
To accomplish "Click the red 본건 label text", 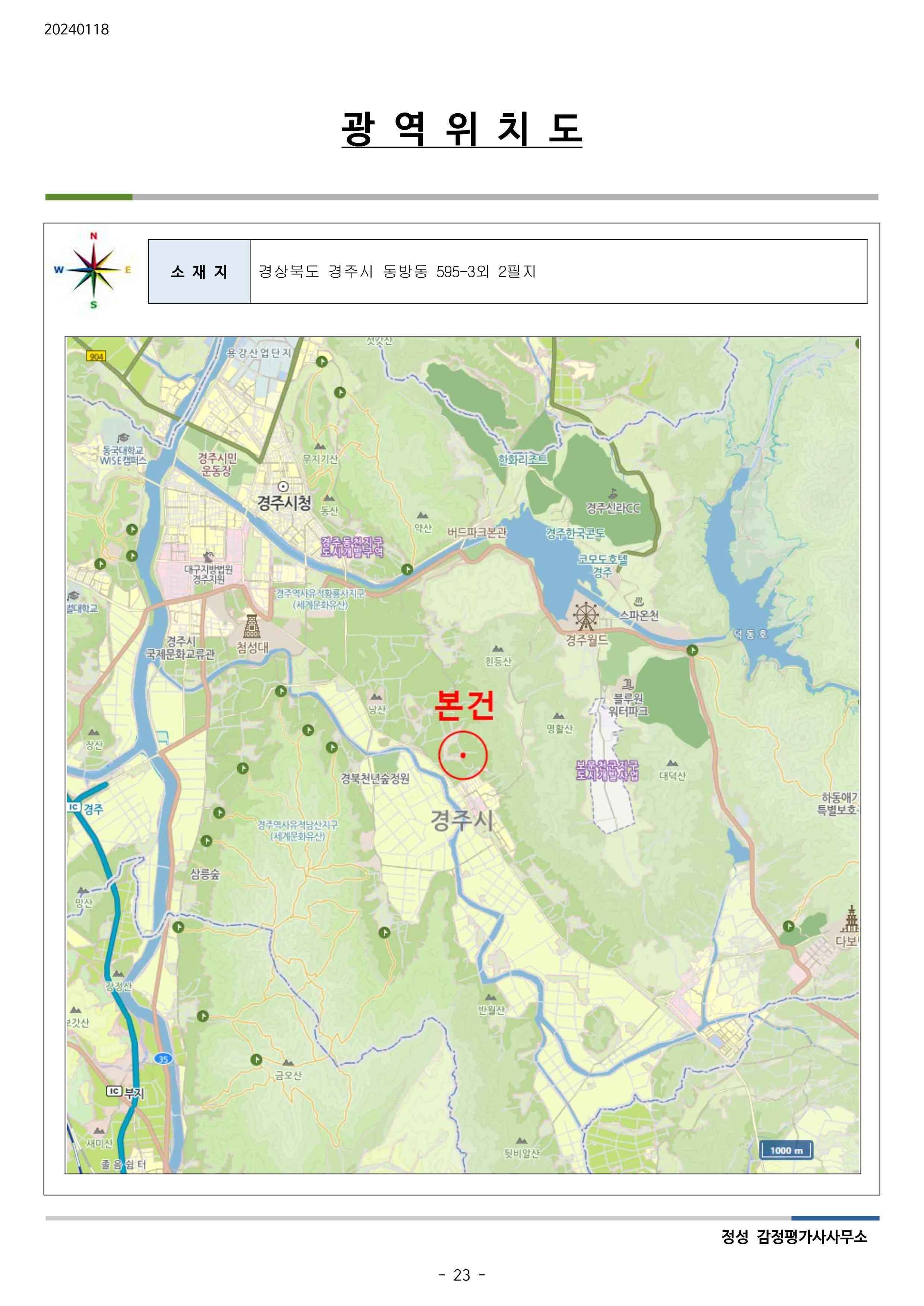I will click(464, 706).
